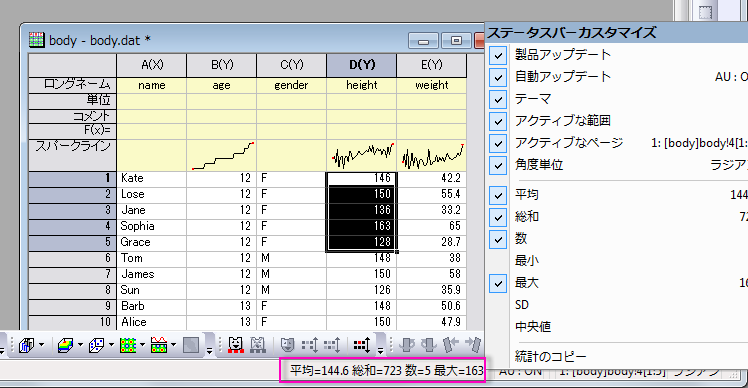Viewport: 748px width, 388px height.
Task: Click height cell 148 in Tom's row
Action: click(x=362, y=258)
